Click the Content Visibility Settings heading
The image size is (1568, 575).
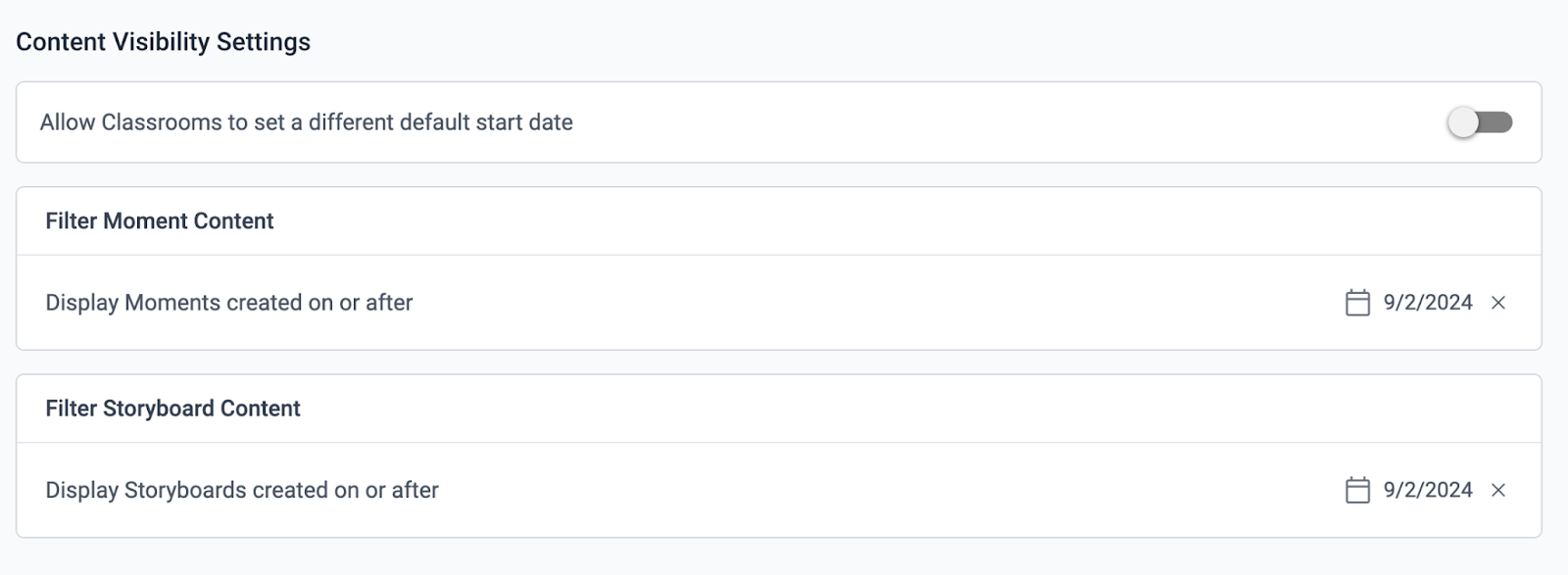[x=163, y=42]
